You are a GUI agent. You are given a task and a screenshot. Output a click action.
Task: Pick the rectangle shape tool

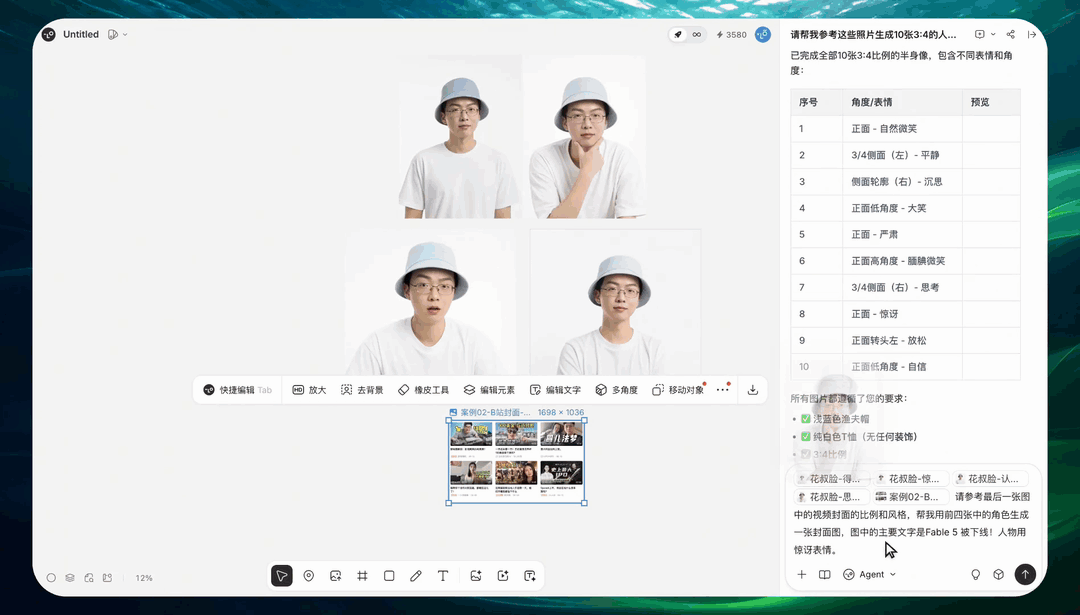pyautogui.click(x=389, y=576)
